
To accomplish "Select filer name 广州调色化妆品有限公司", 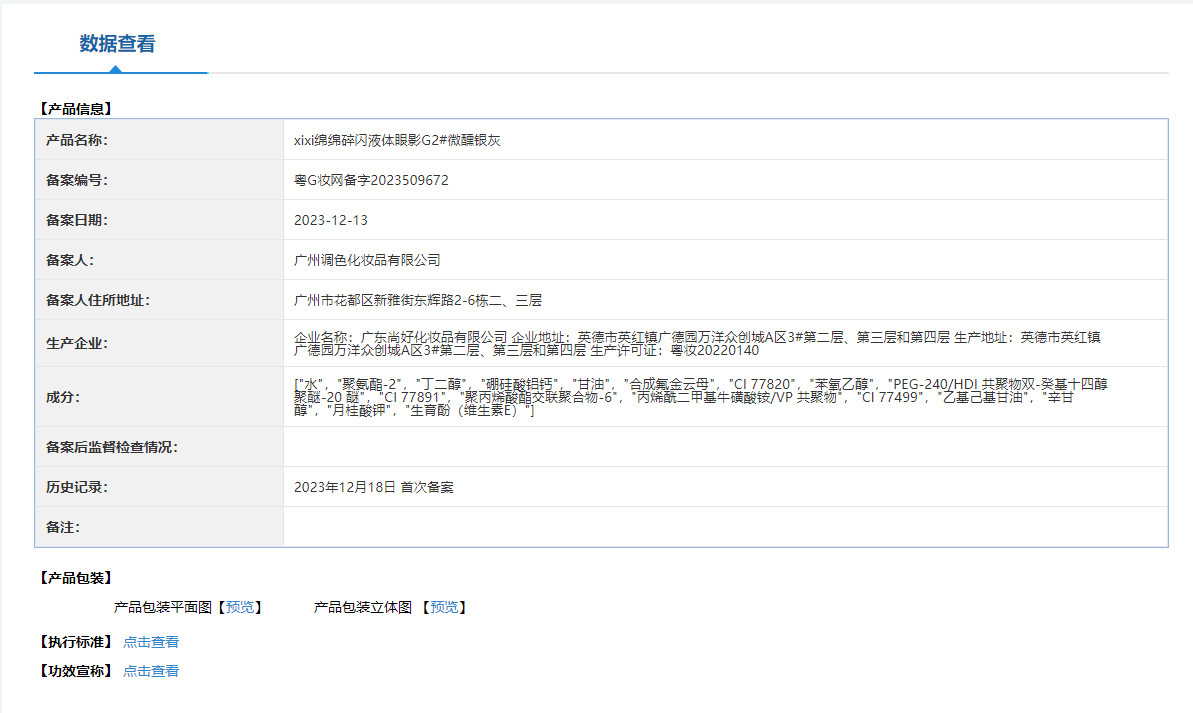I will click(x=367, y=260).
